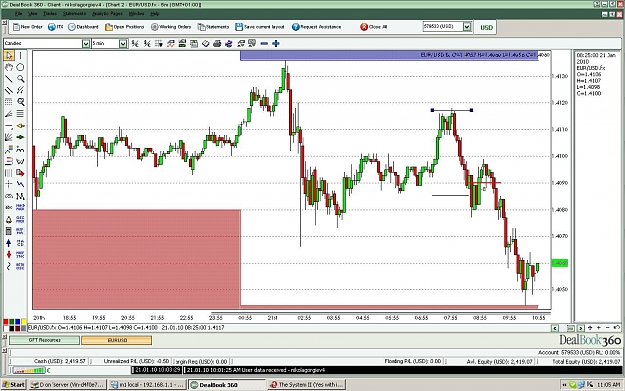Image resolution: width=625 pixels, height=391 pixels.
Task: Open the File menu
Action: tap(18, 14)
